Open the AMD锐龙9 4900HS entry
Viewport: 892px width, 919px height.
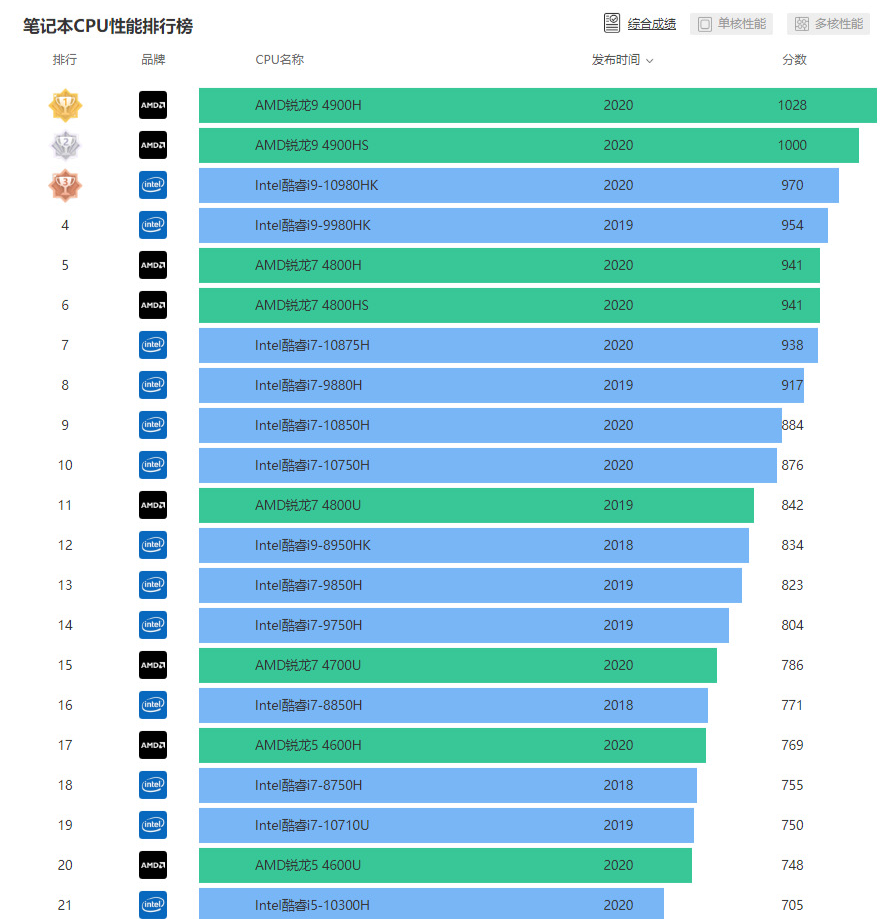(x=312, y=145)
